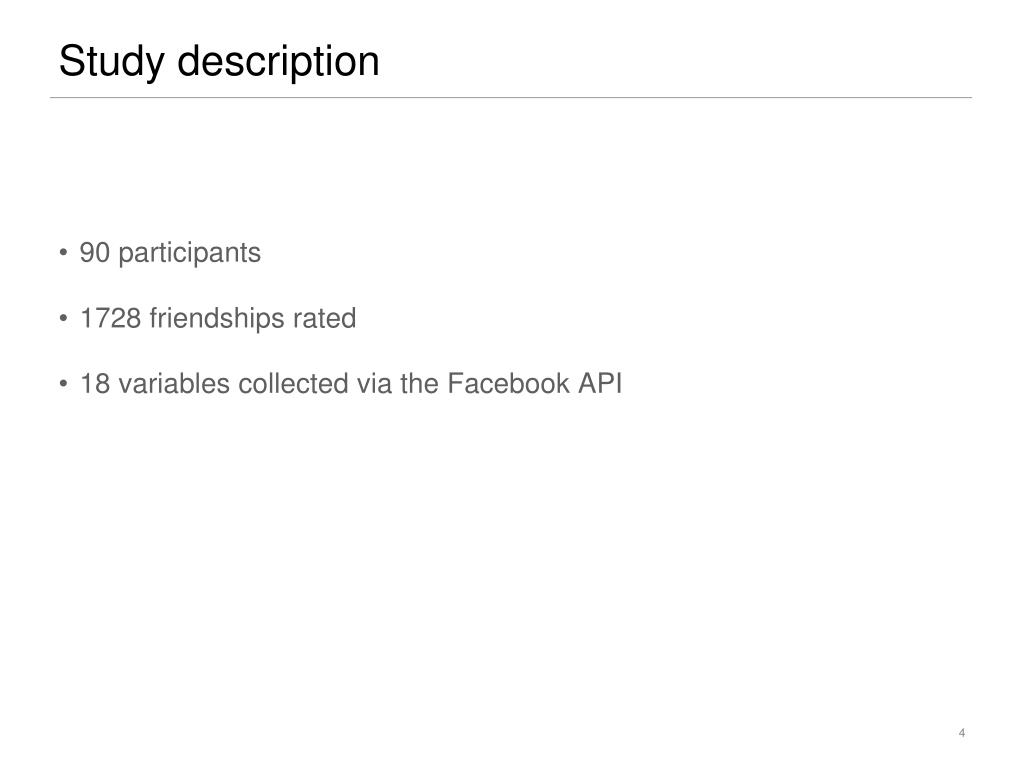This screenshot has height=768, width=1024.
Task: Click the word "description" in the title
Action: [278, 63]
